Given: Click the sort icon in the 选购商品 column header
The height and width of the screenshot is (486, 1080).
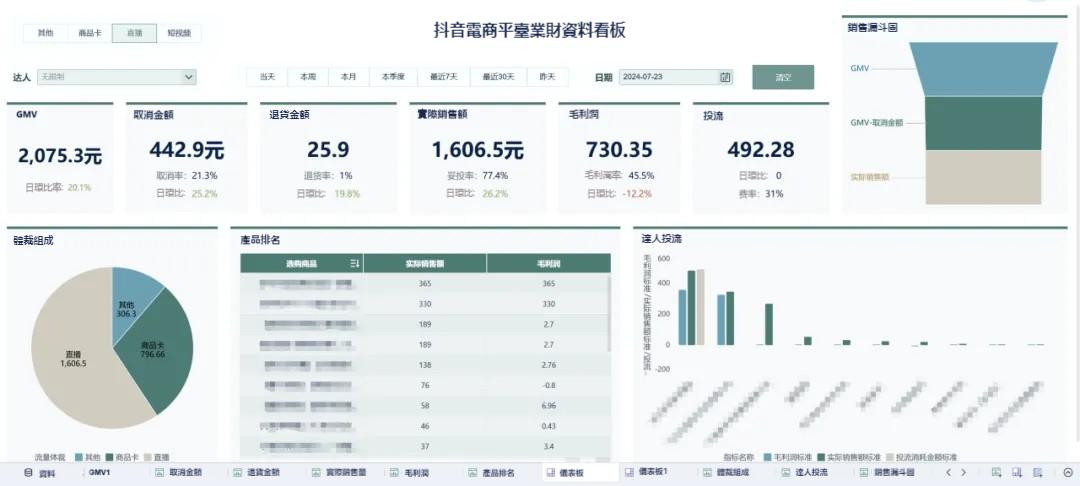Looking at the screenshot, I should pyautogui.click(x=355, y=264).
